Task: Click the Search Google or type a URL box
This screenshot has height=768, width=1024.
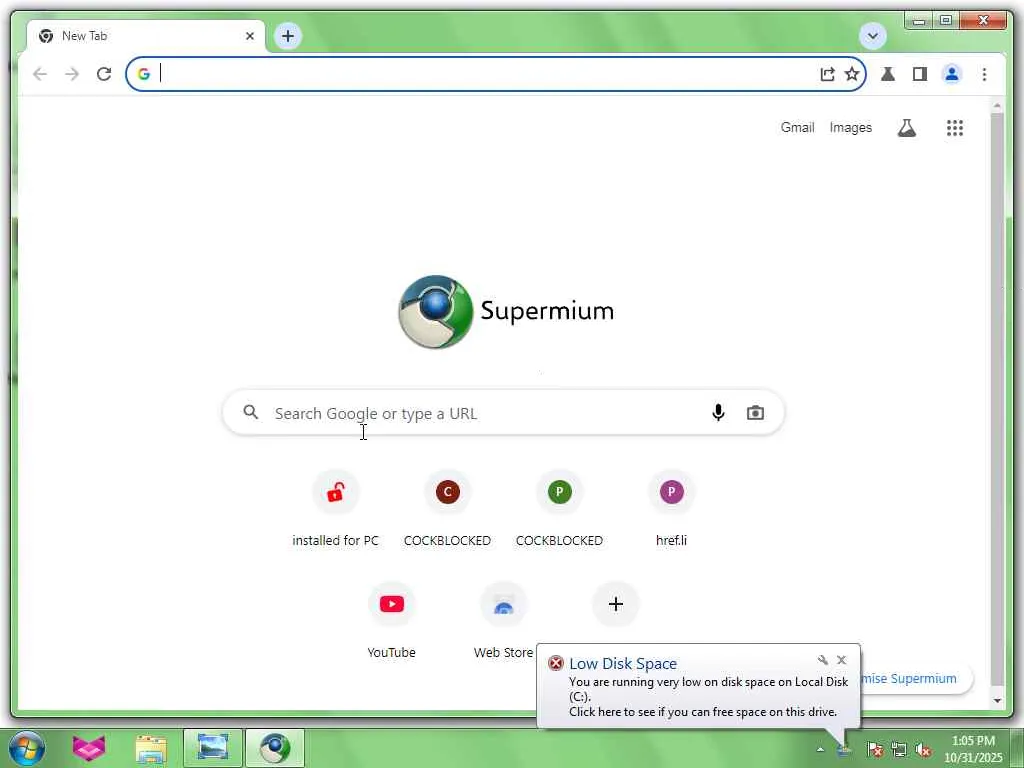Action: [x=503, y=413]
